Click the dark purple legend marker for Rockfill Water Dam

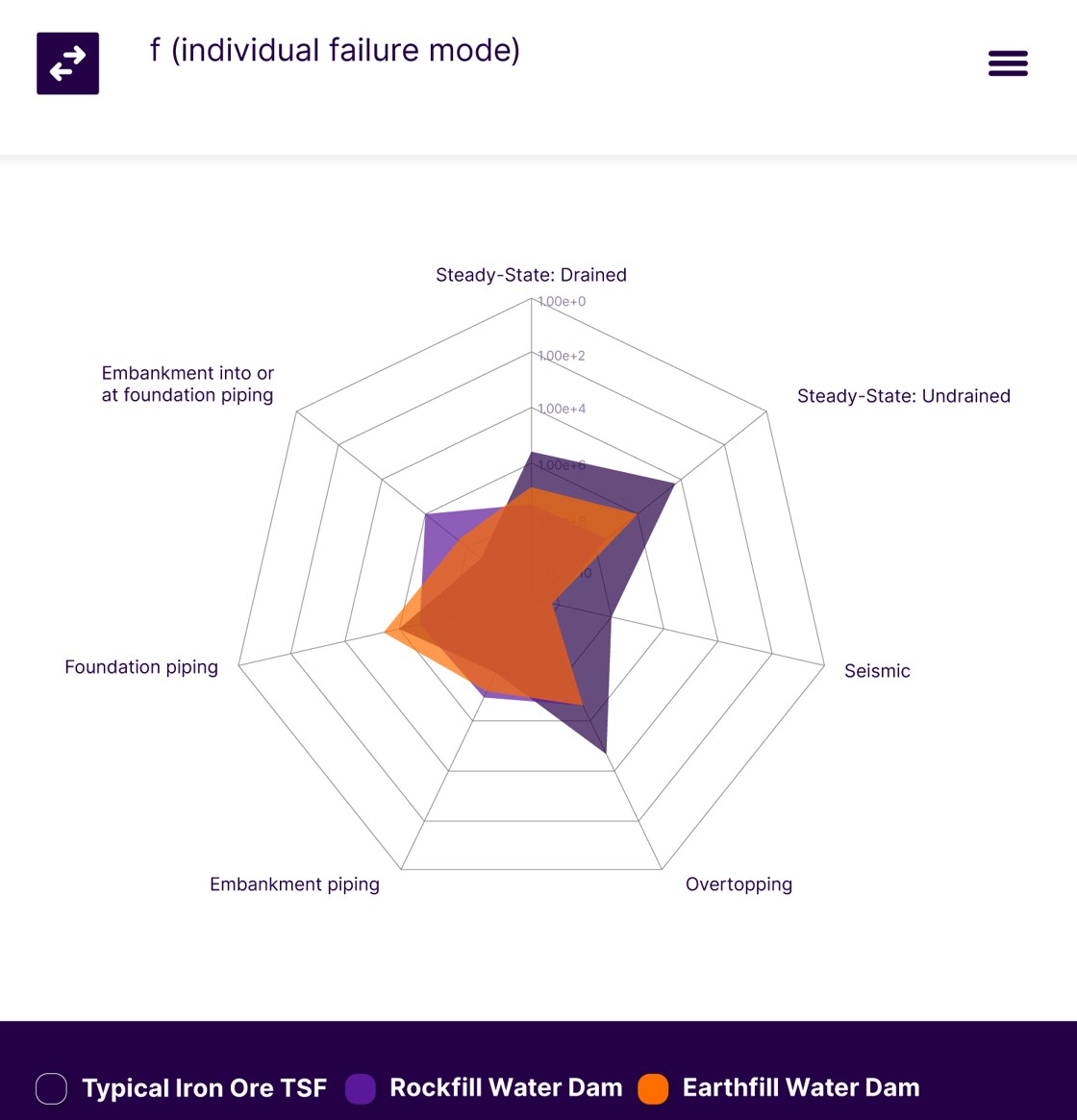tap(362, 1087)
